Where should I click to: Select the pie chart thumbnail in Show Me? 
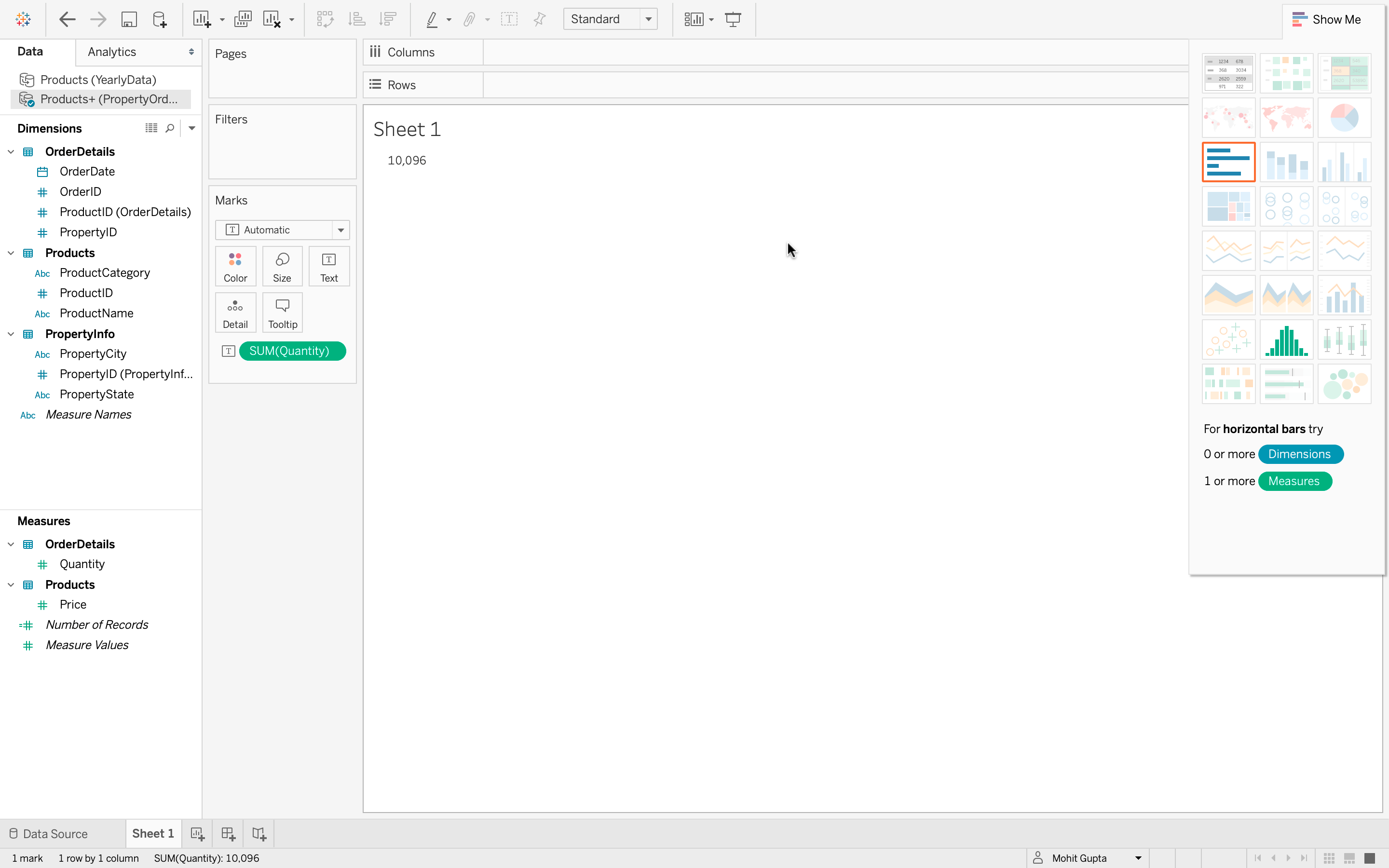point(1344,117)
